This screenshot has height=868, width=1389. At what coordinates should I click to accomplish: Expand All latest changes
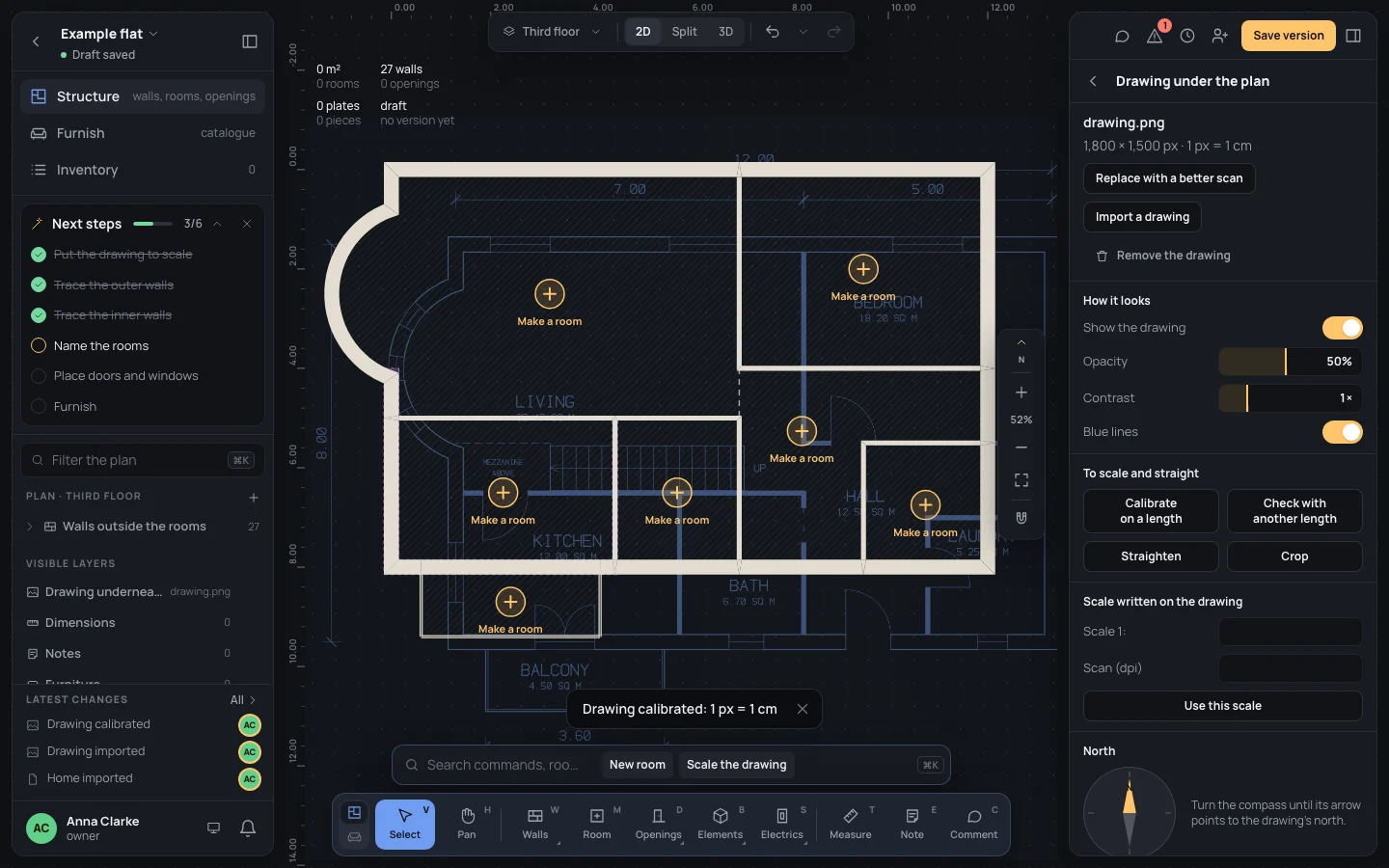[x=243, y=700]
